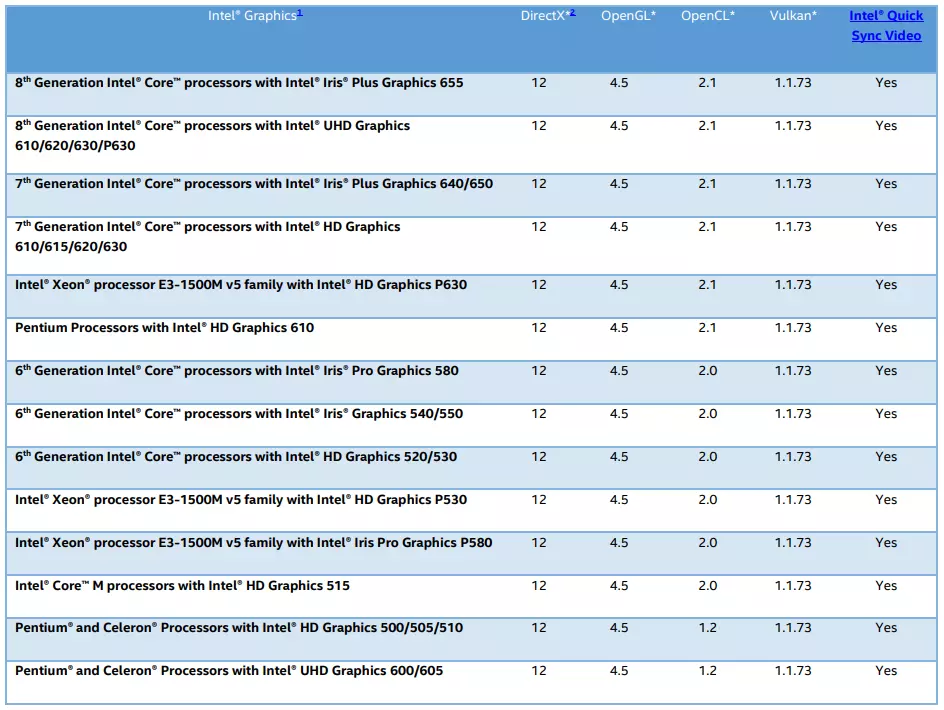
Task: Select OpenCL 2.0 in Xeon P530 row
Action: point(707,500)
